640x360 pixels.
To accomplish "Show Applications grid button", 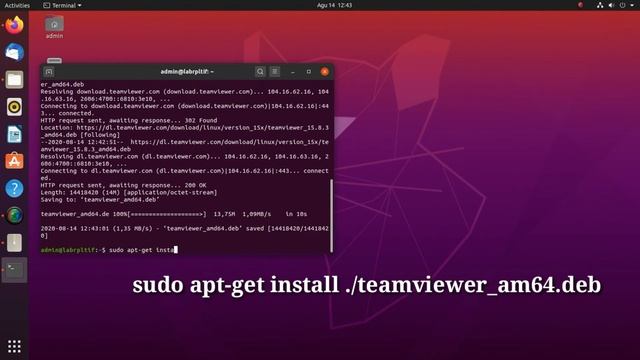I will tap(14, 347).
